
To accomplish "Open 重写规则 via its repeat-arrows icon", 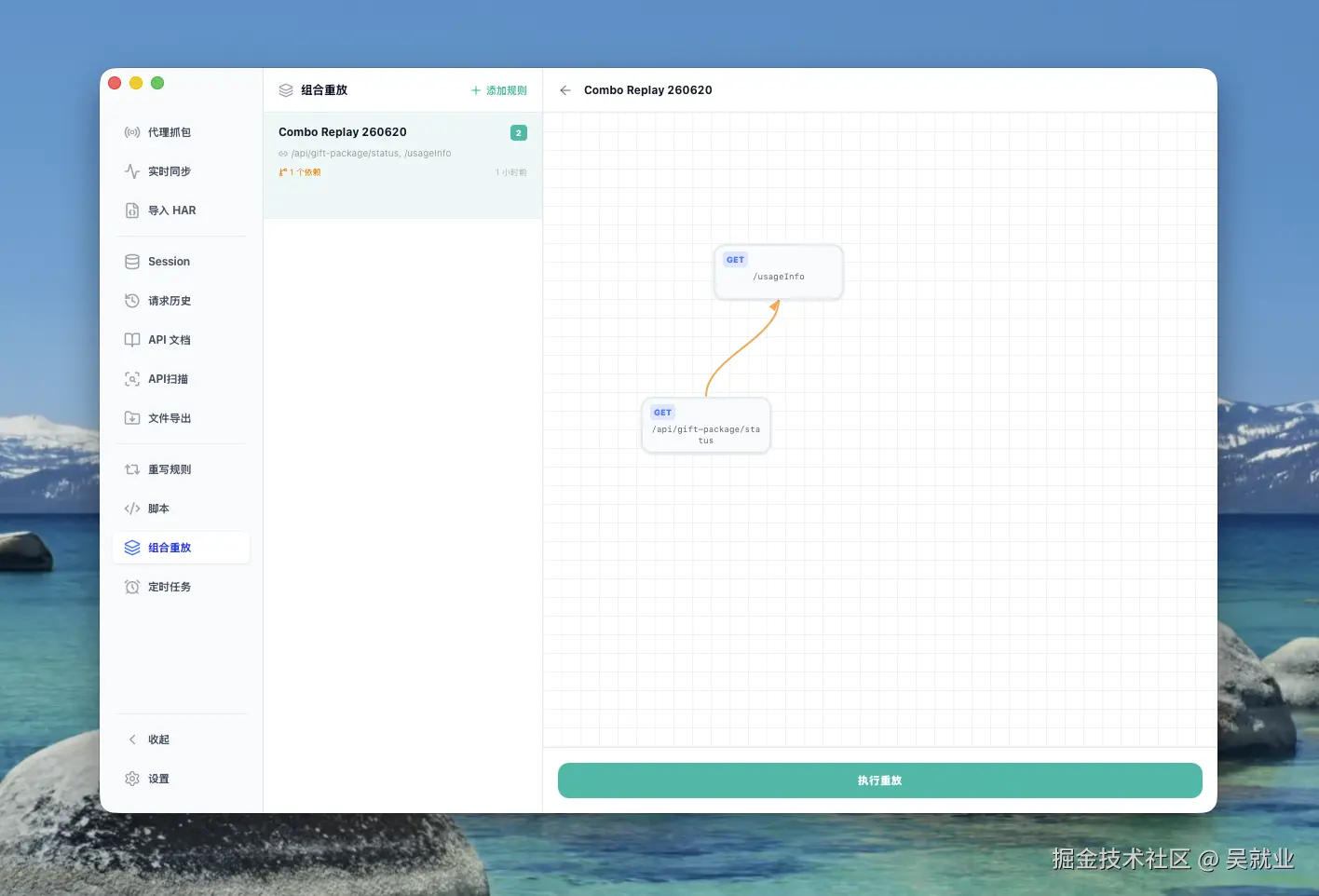I will 132,469.
